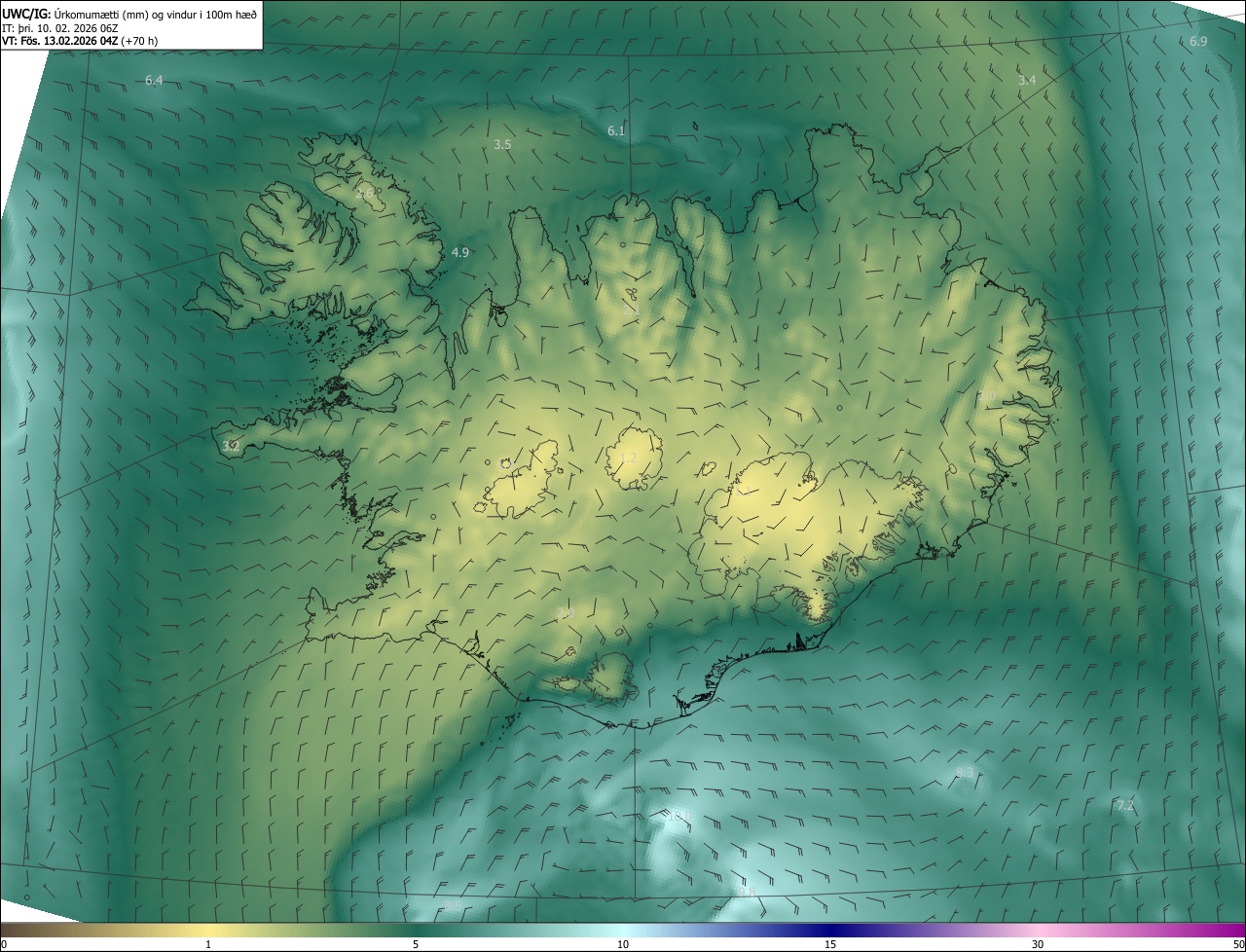The width and height of the screenshot is (1246, 952).
Task: Click the colorbar tick label 30
Action: click(1038, 944)
